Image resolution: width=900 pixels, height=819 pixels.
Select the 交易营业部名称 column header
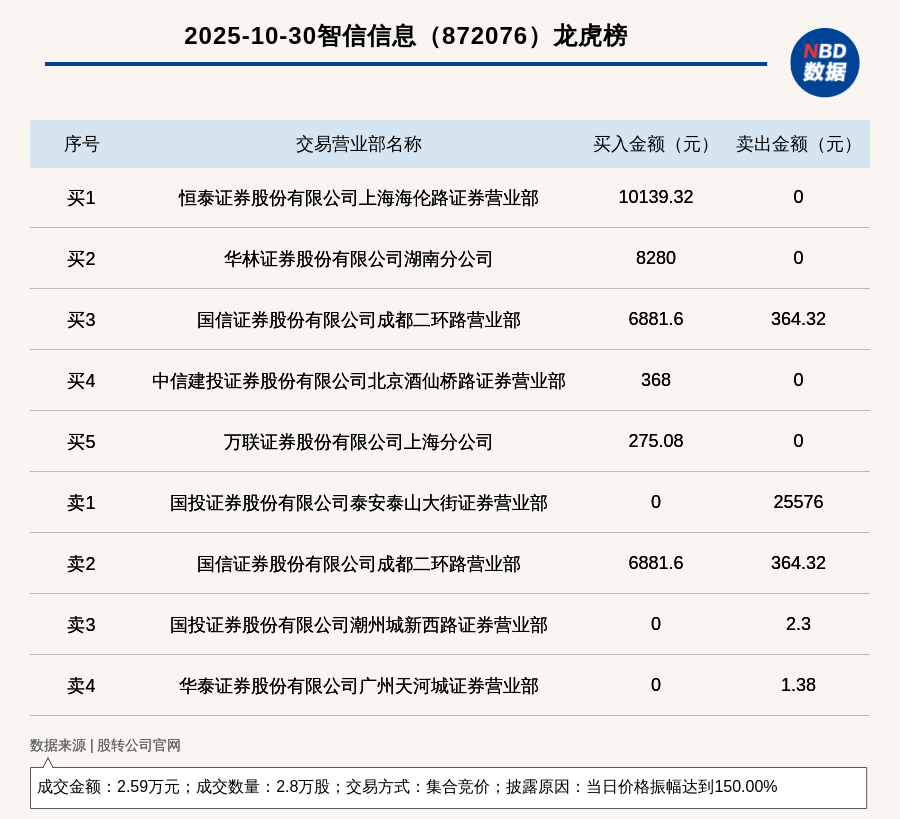[x=358, y=144]
